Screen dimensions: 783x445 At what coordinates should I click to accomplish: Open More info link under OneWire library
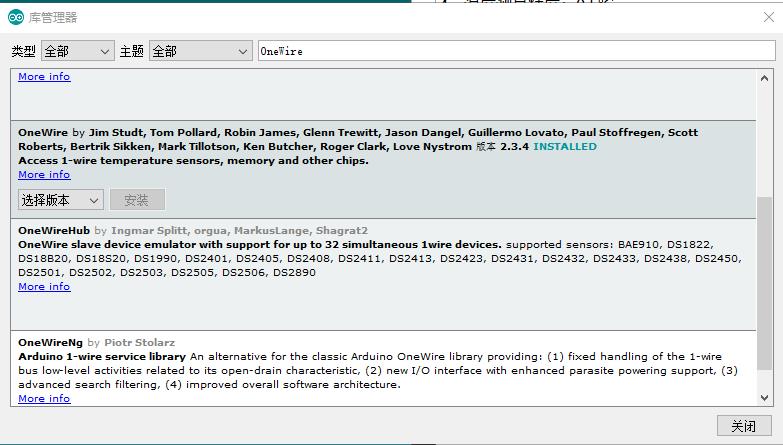point(44,174)
